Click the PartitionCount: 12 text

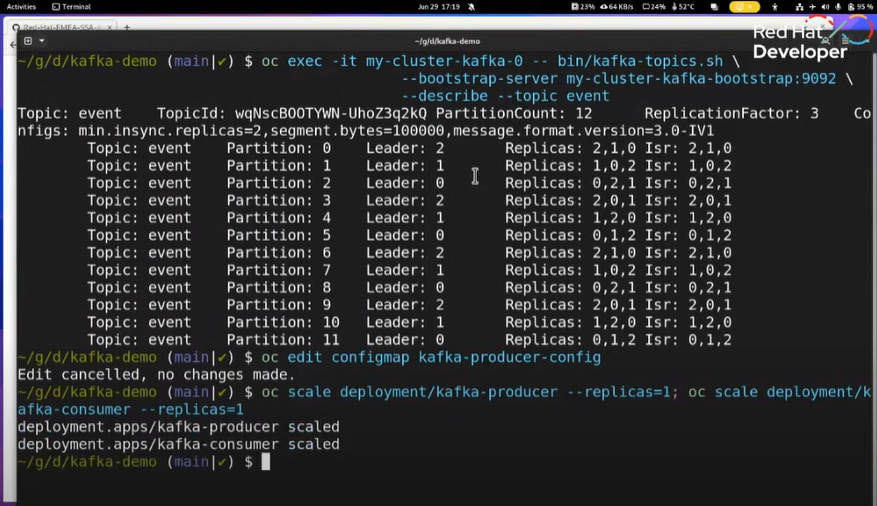pyautogui.click(x=514, y=114)
